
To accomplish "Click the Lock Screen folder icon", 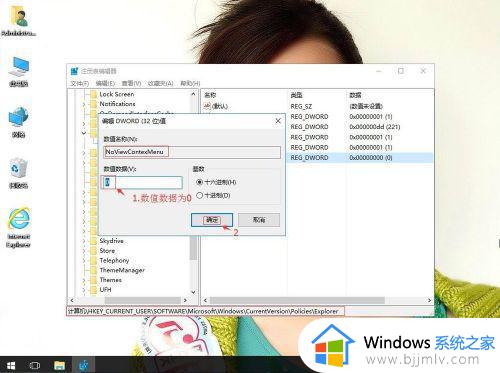I will tap(93, 94).
